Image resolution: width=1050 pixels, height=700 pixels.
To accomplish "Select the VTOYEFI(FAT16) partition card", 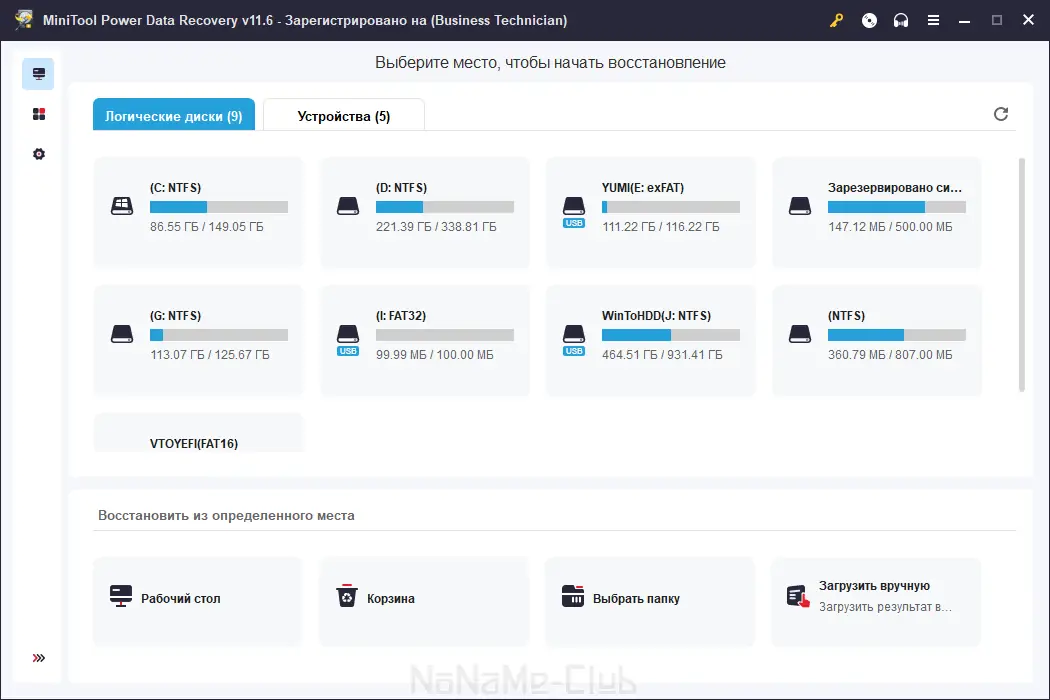I will (198, 433).
